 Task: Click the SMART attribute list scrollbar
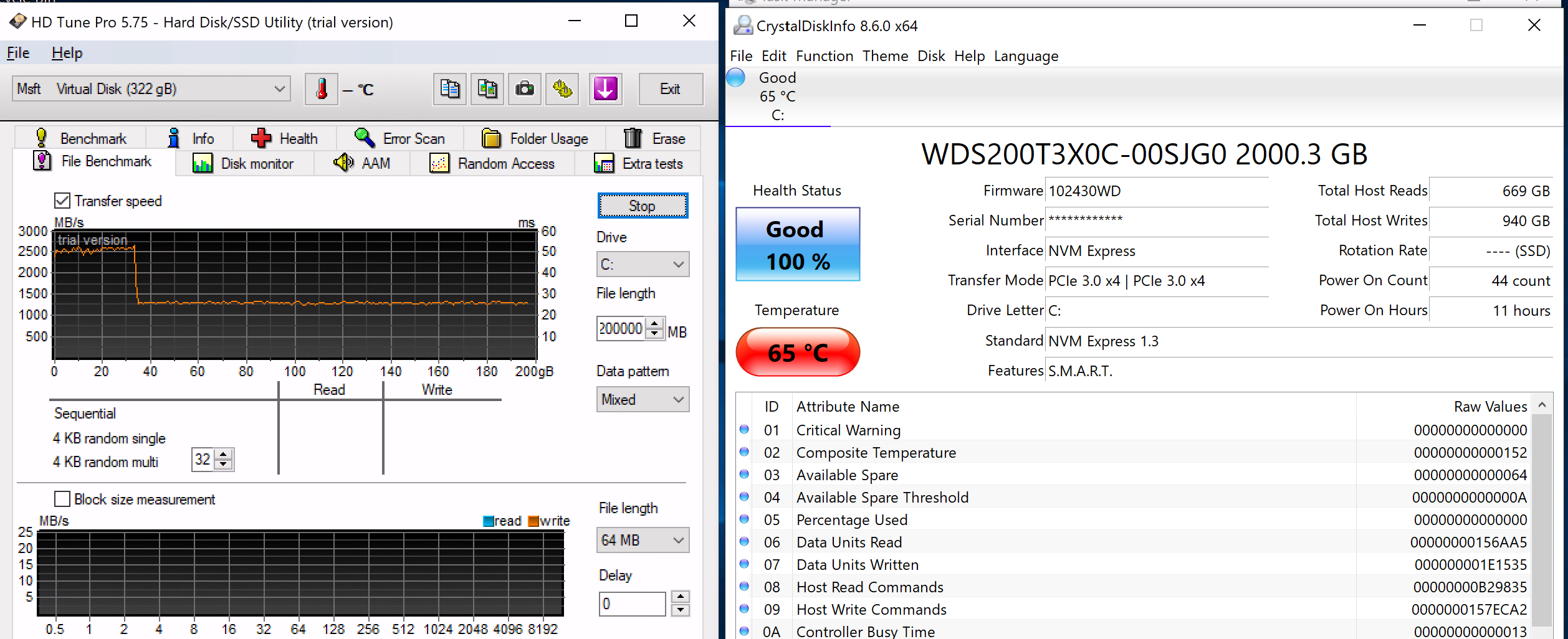click(1541, 517)
